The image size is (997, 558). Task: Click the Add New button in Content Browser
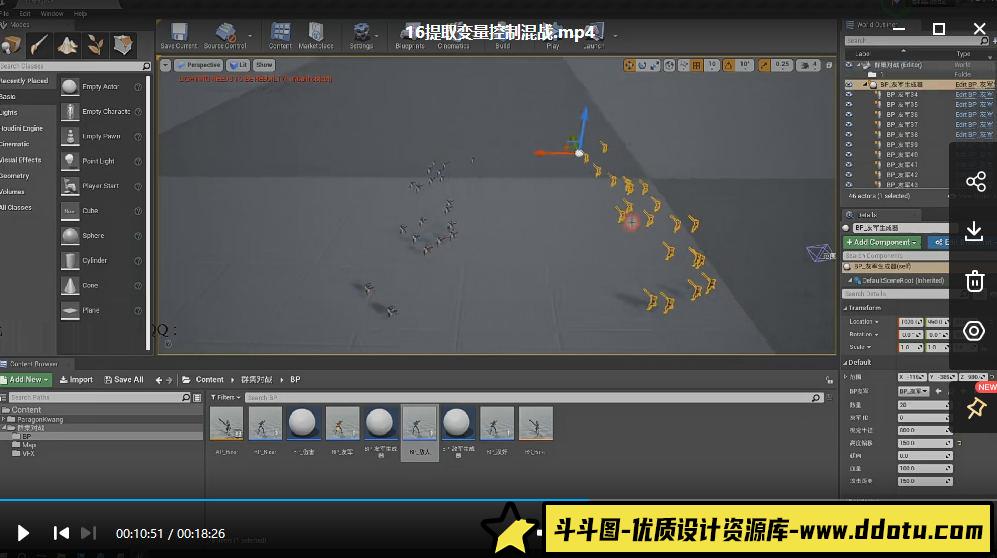(x=25, y=379)
